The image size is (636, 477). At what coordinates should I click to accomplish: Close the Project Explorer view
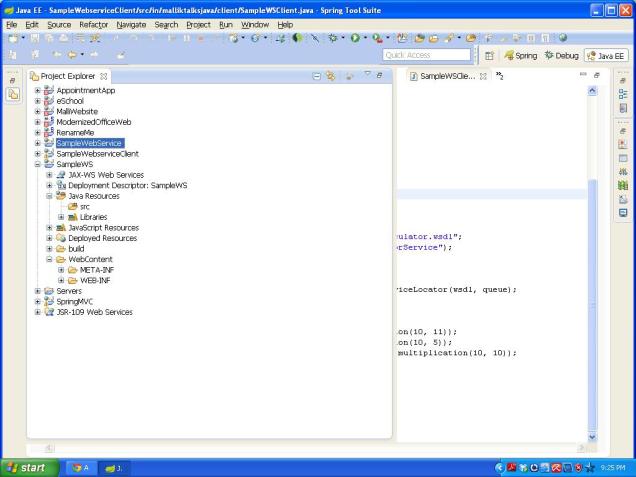103,76
